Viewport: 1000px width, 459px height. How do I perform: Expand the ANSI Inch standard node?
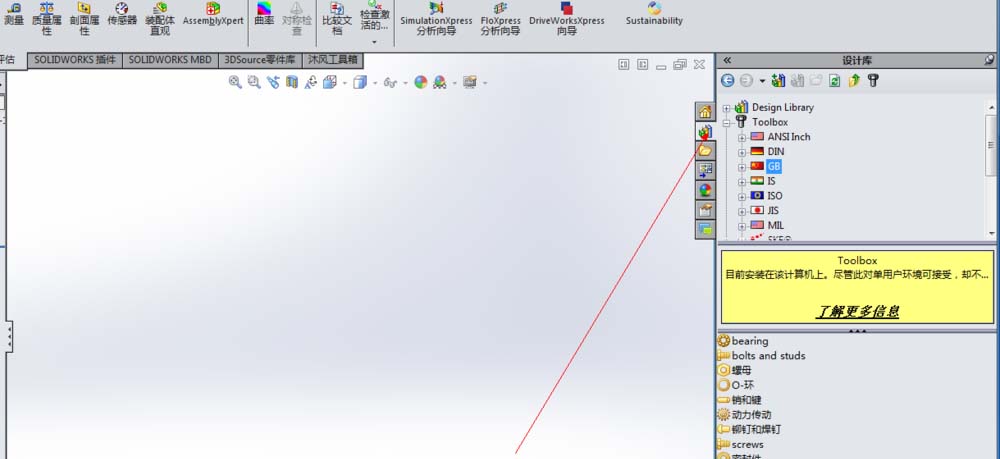(x=741, y=137)
